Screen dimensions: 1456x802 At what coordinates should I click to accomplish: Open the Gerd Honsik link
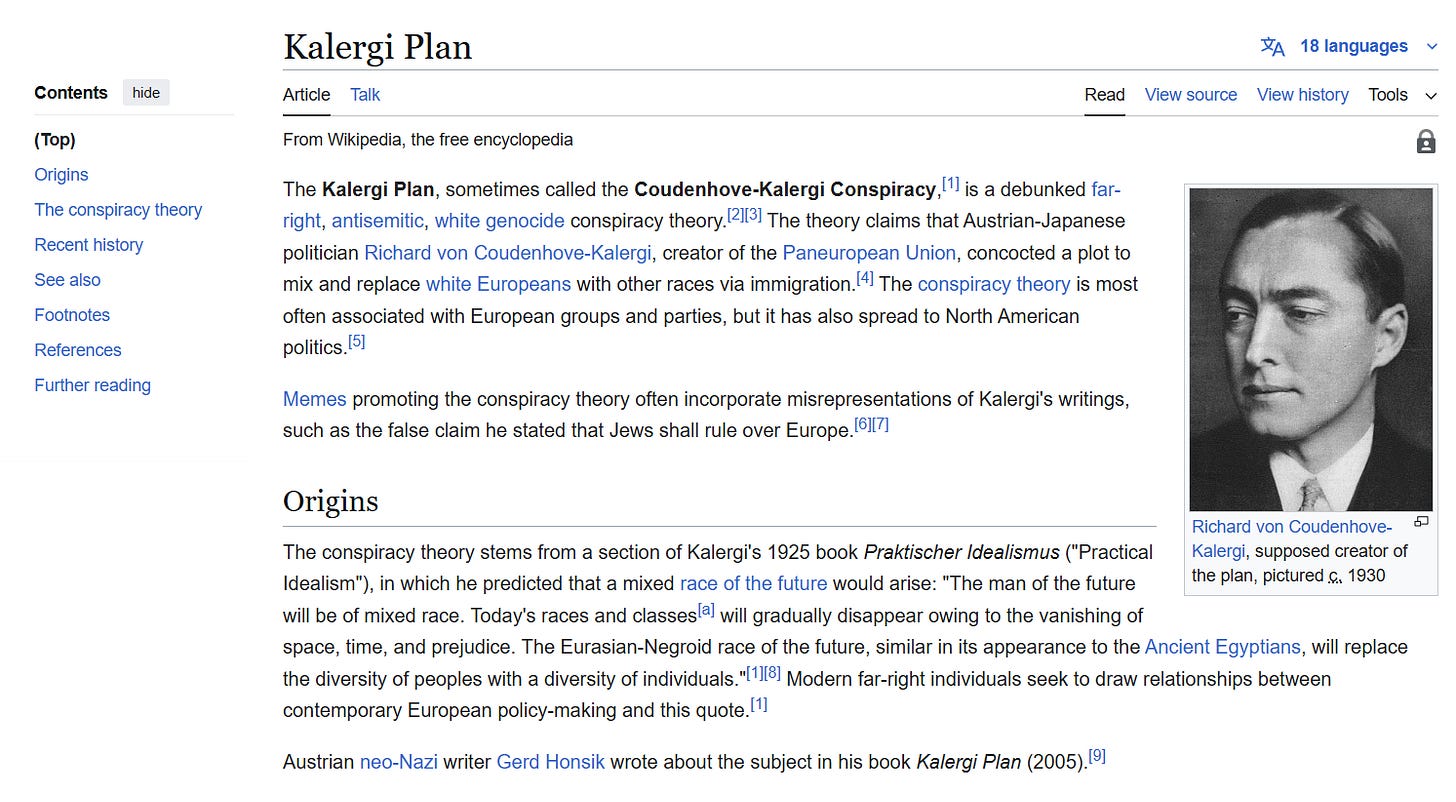click(x=551, y=762)
